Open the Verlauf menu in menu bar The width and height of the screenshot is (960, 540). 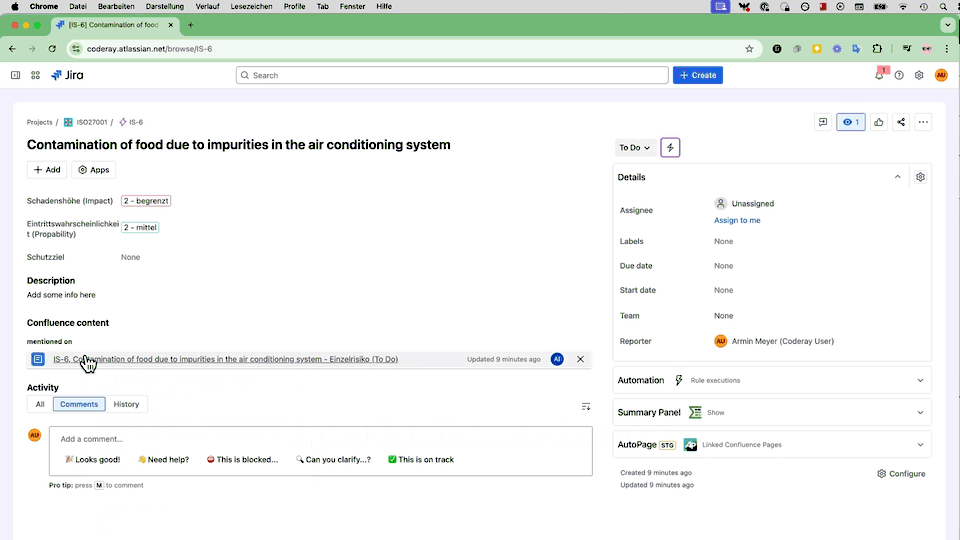208,6
